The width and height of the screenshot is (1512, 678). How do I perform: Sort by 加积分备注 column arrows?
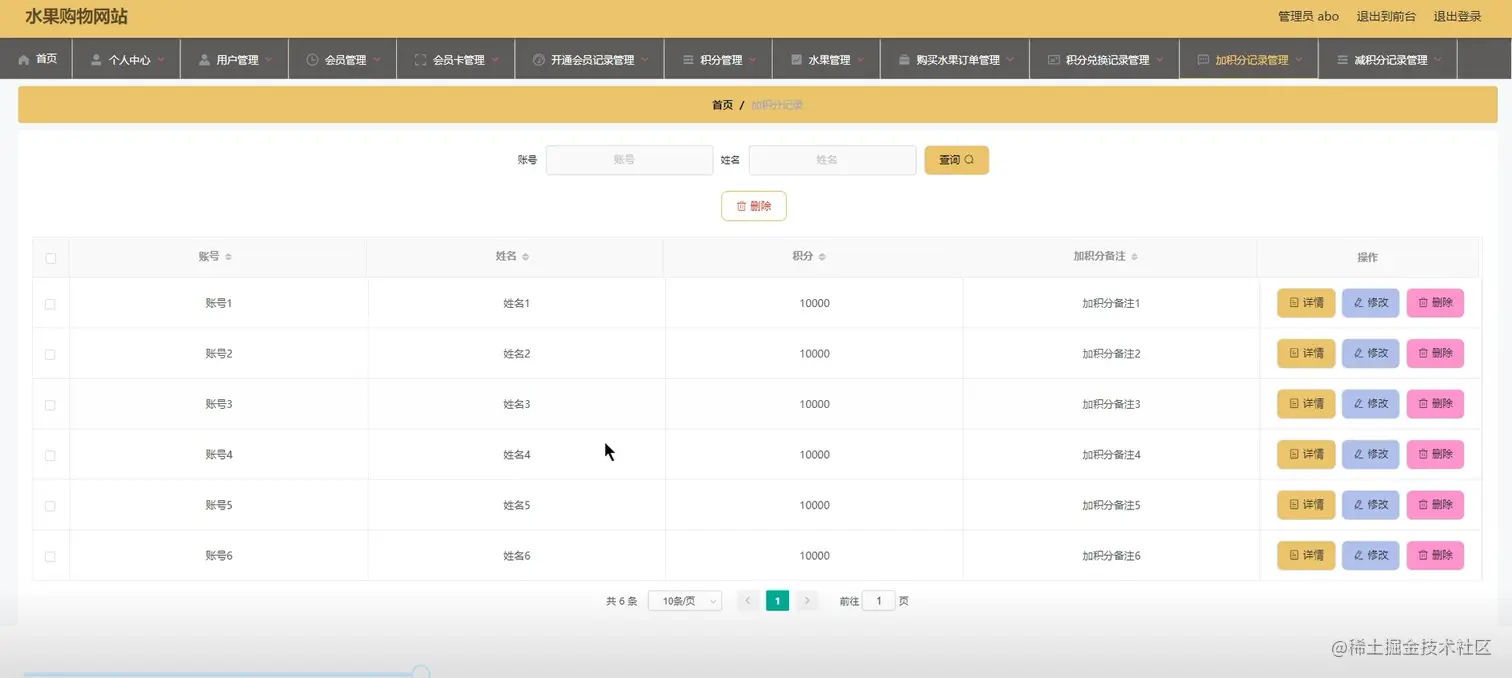point(1134,257)
